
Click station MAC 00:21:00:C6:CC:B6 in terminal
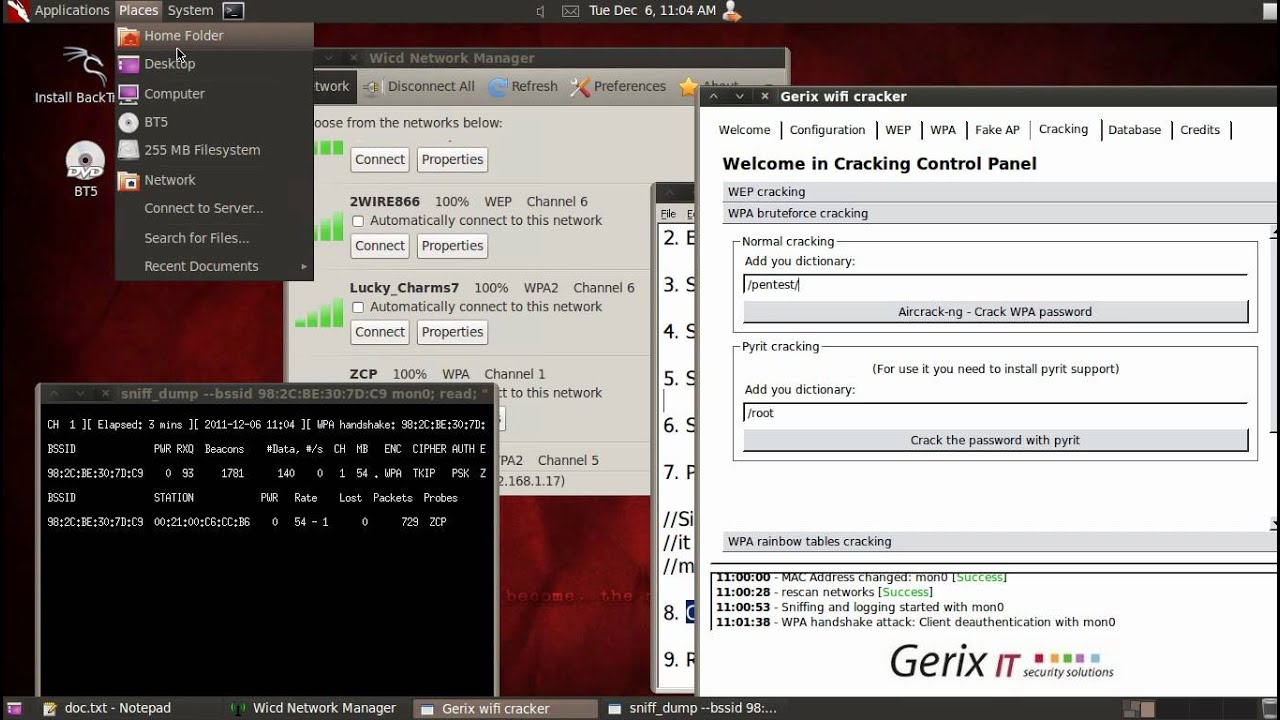[x=202, y=522]
